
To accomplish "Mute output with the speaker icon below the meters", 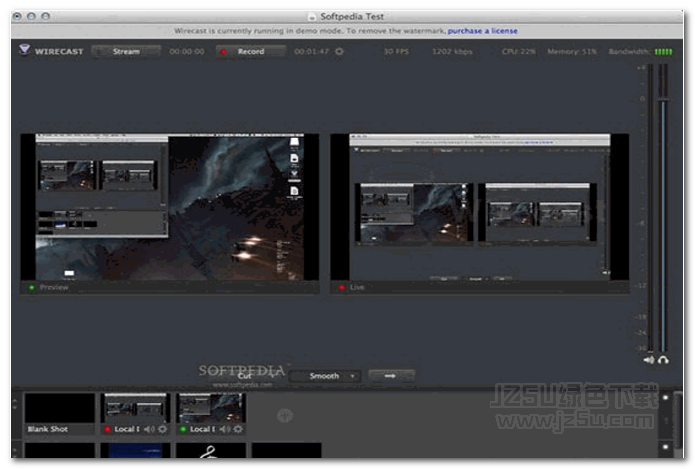I will [649, 360].
